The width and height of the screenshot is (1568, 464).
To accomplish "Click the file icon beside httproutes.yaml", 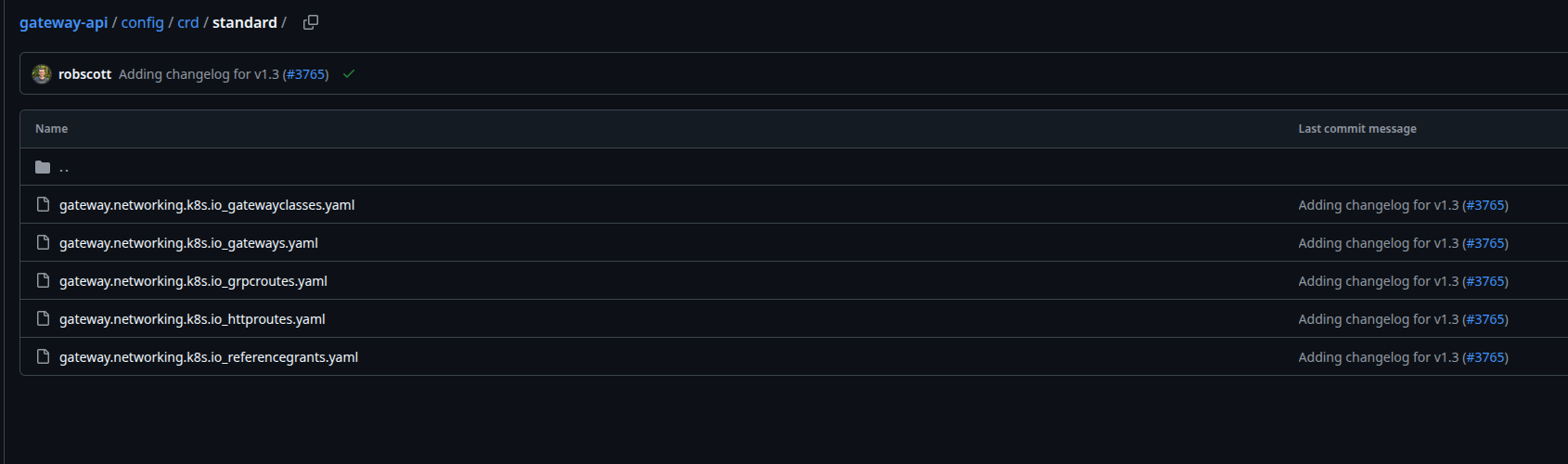I will click(x=43, y=318).
